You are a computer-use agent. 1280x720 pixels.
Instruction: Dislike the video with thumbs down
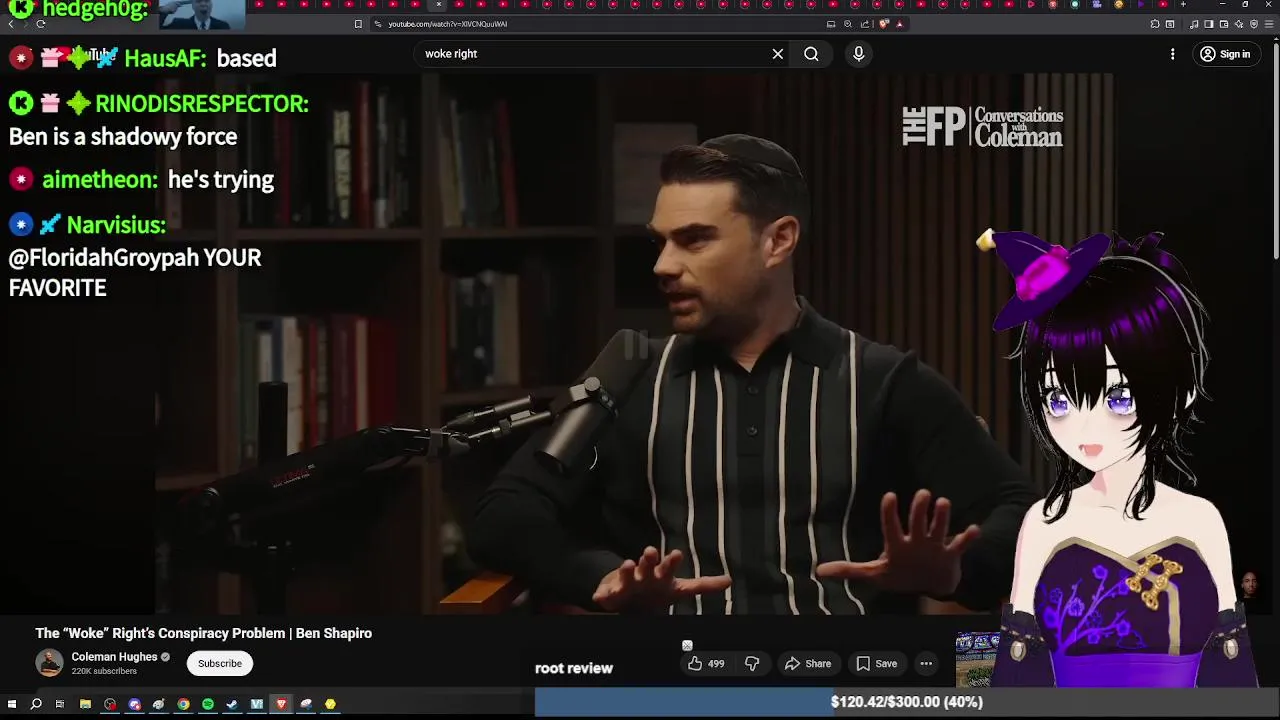[x=752, y=663]
